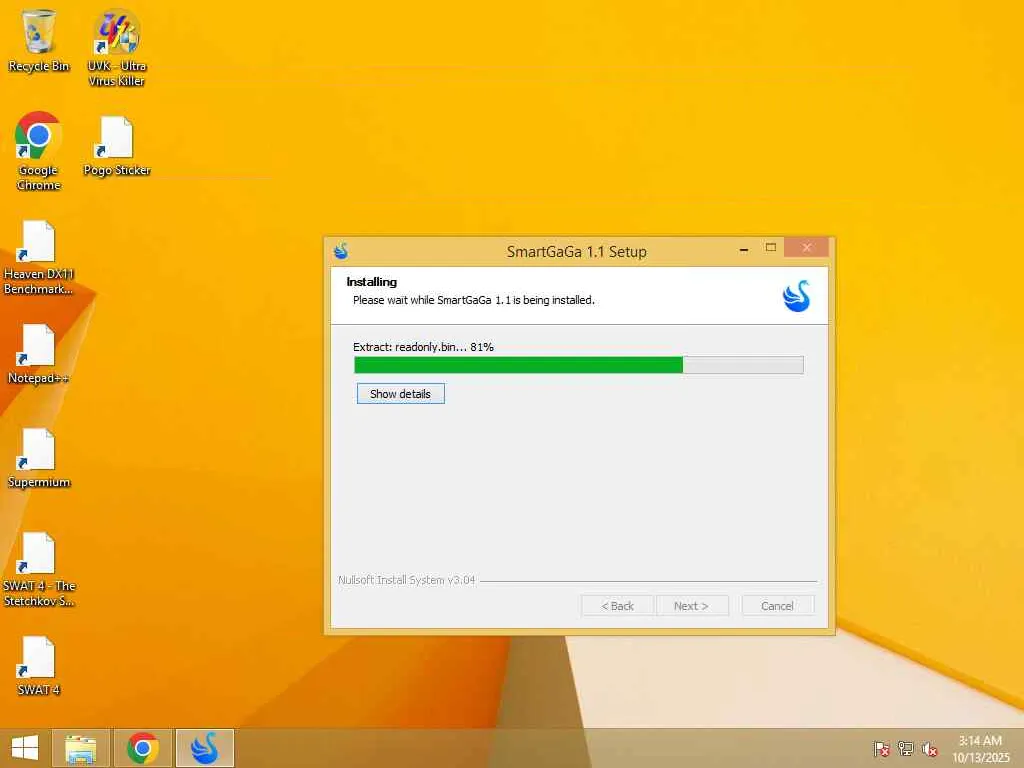Select UVK Ultra Virus Killer desktop shortcut
Screen dimensions: 1024x768
(x=117, y=48)
